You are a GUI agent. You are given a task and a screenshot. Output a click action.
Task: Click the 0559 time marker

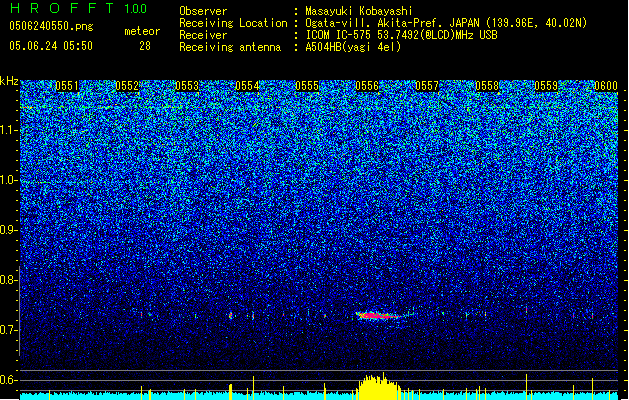(546, 86)
